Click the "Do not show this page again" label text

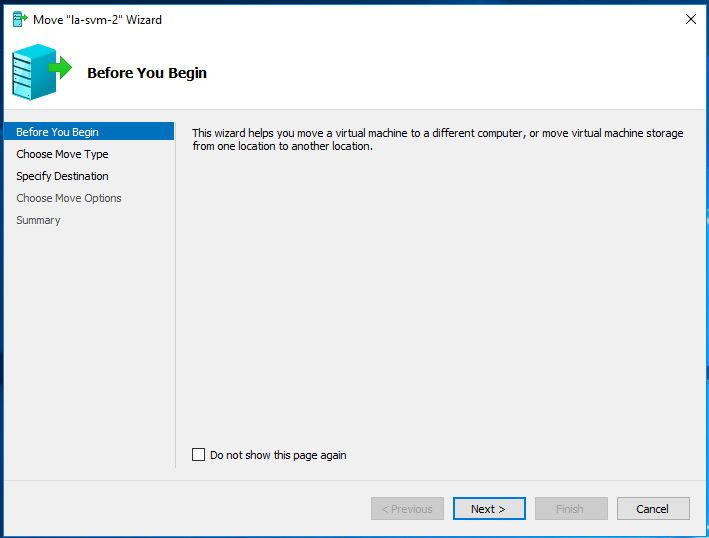coord(278,455)
